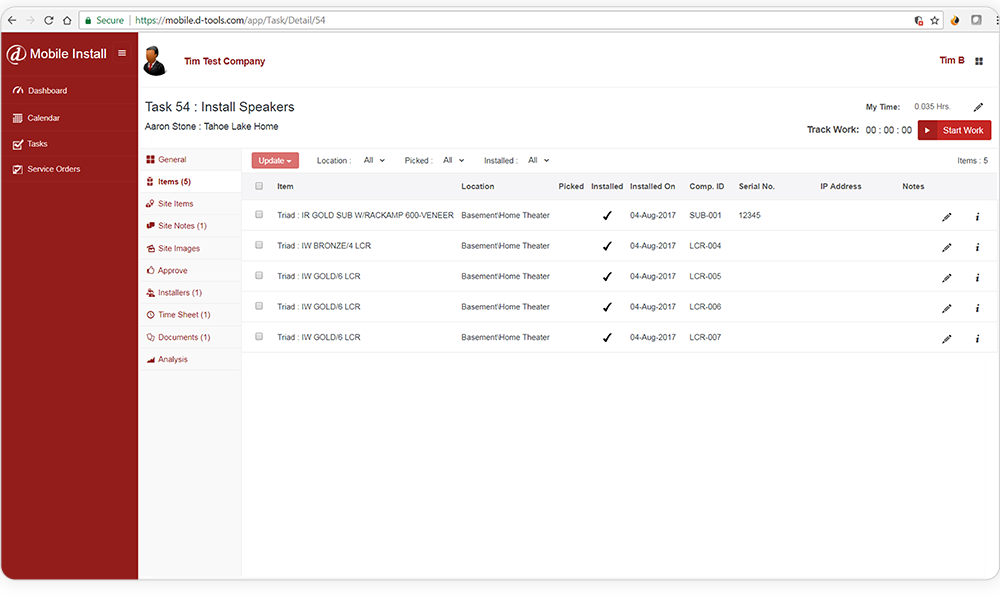
Task: Open the Update dropdown button
Action: tap(275, 161)
